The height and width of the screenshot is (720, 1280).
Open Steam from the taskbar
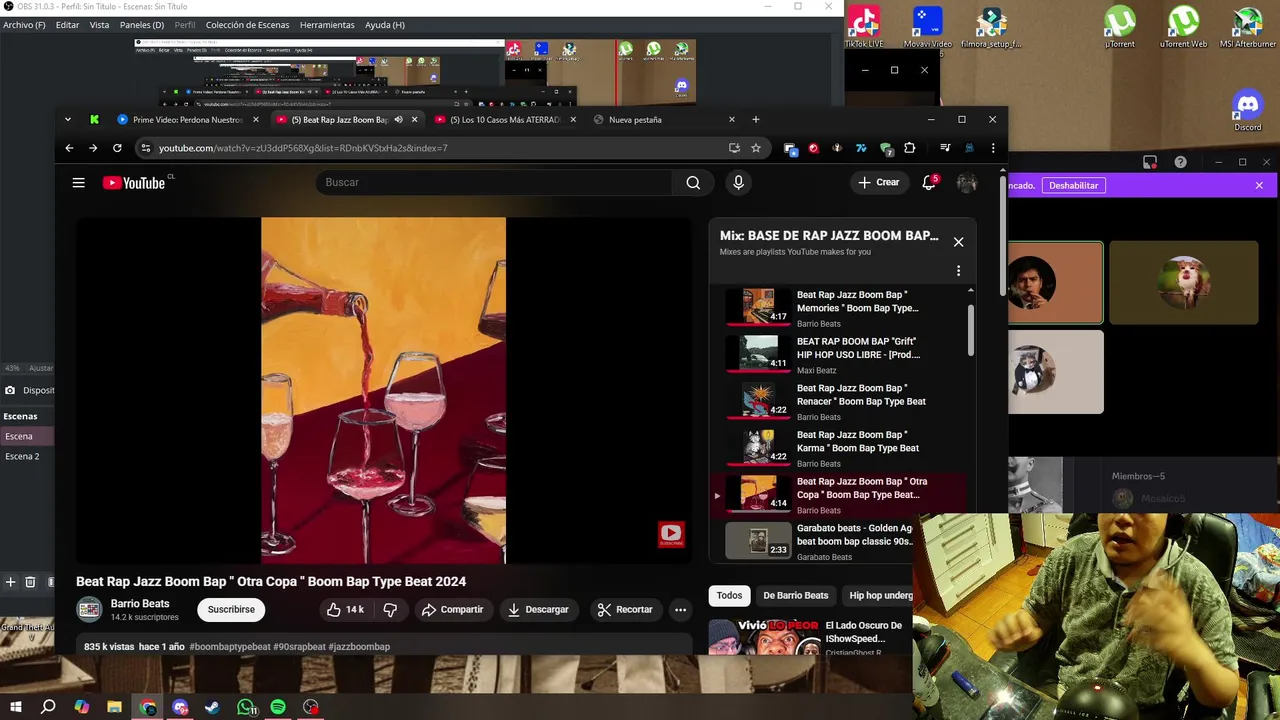pyautogui.click(x=212, y=707)
